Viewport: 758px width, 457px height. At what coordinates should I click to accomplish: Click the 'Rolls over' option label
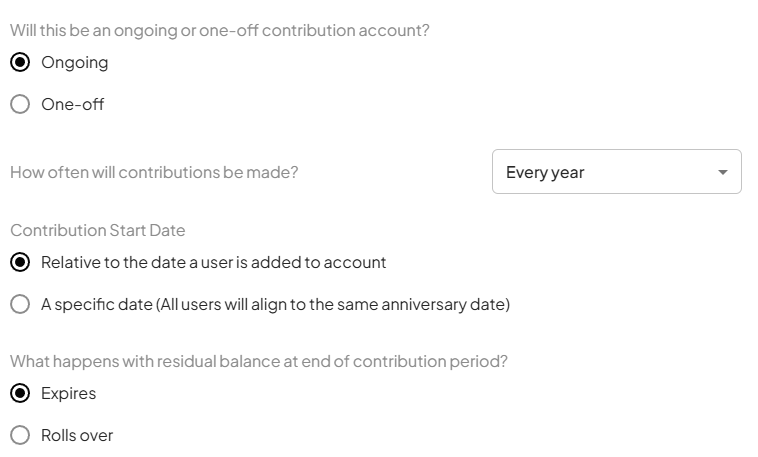point(77,435)
